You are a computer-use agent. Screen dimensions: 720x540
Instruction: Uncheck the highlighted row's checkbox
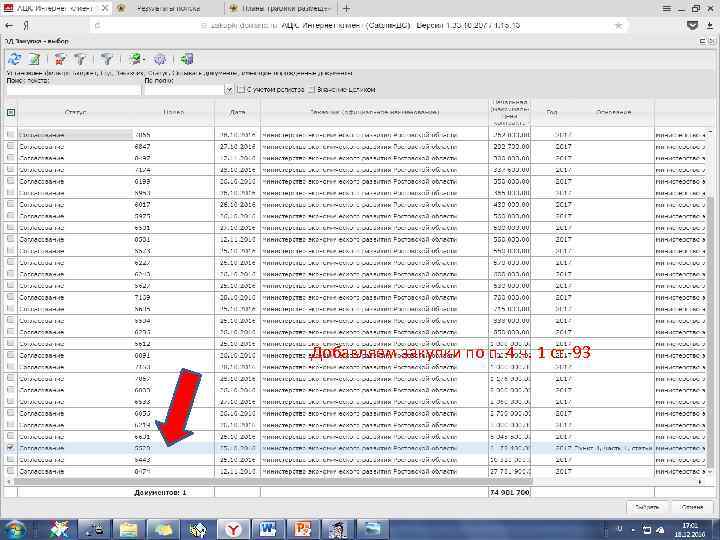click(x=11, y=448)
